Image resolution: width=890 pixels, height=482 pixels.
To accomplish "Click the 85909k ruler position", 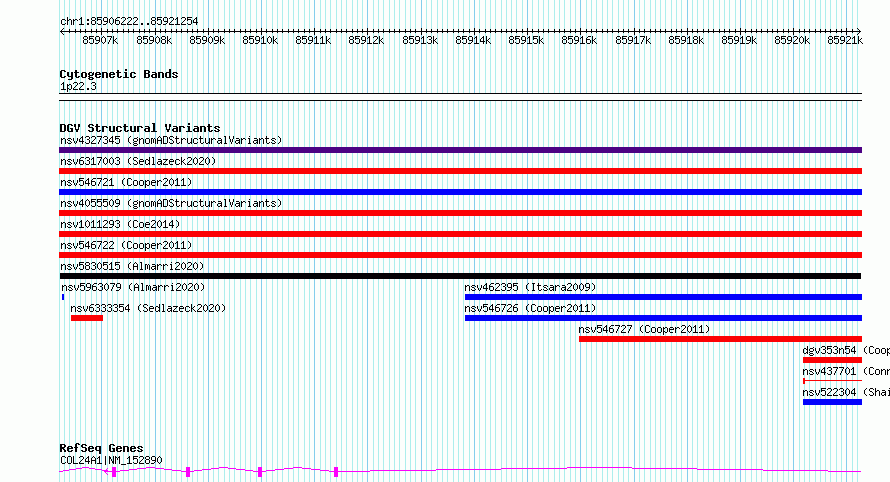I will [x=207, y=40].
